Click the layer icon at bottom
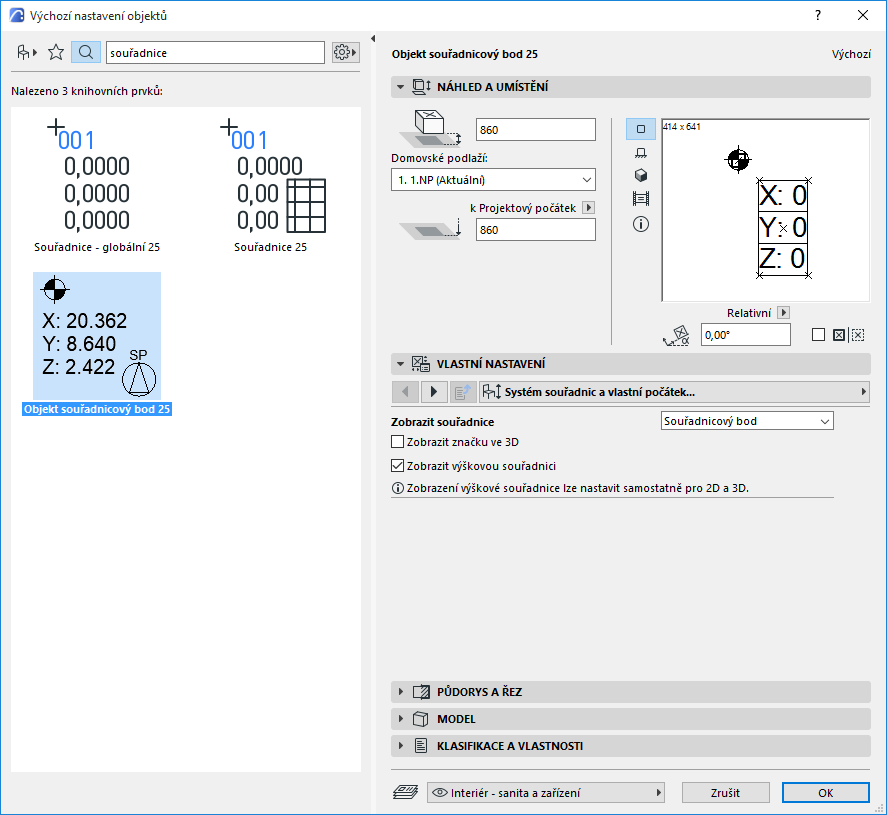Image resolution: width=887 pixels, height=815 pixels. click(405, 792)
